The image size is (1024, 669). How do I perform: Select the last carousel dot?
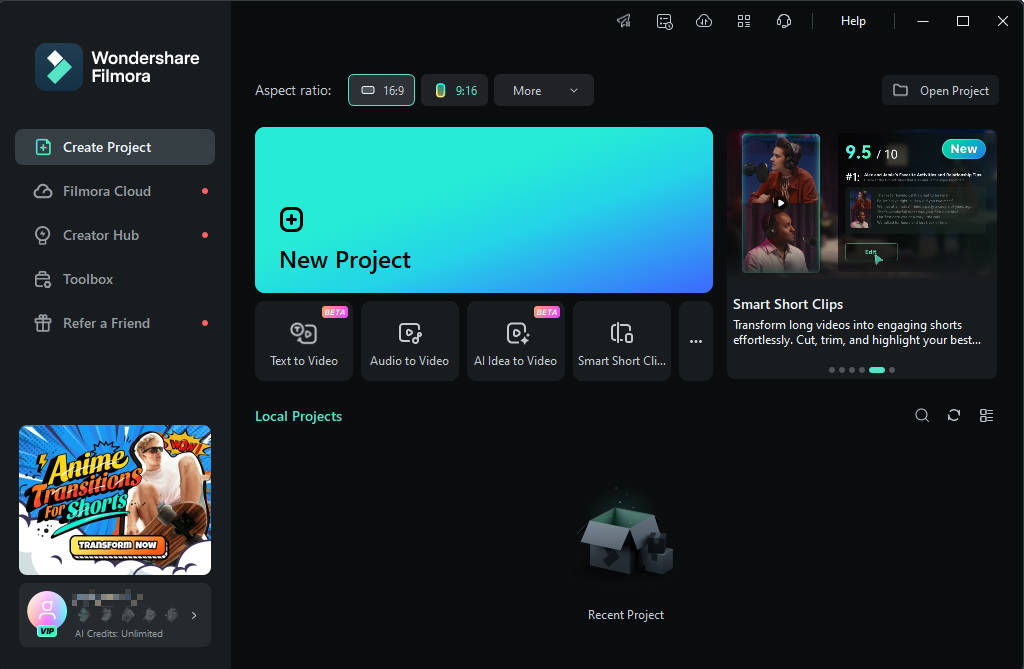click(x=892, y=370)
